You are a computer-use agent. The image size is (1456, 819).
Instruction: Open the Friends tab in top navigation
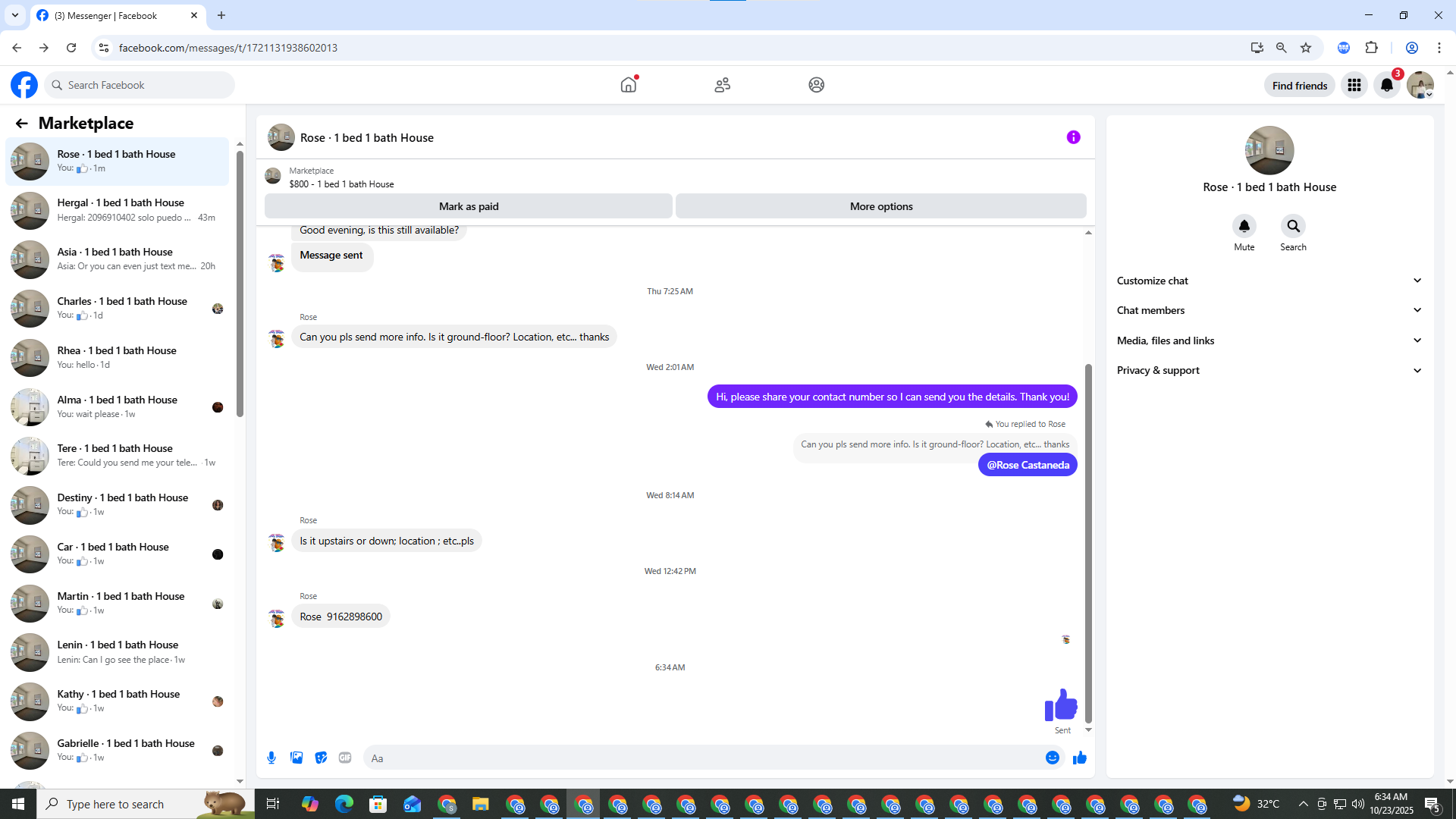click(x=722, y=85)
